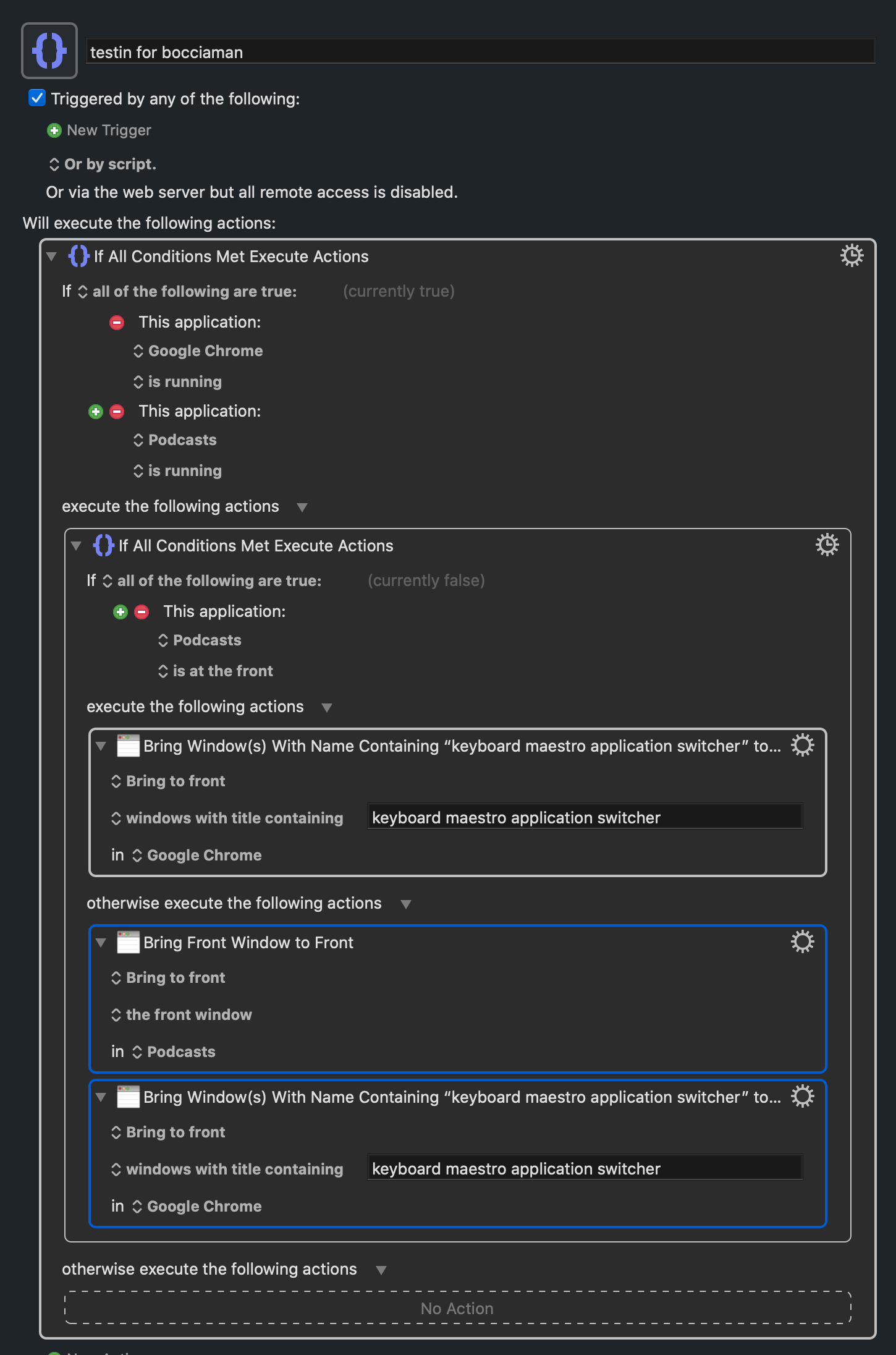Change 'the front window' popup
Viewport: 896px width, 1355px height.
click(x=182, y=1015)
